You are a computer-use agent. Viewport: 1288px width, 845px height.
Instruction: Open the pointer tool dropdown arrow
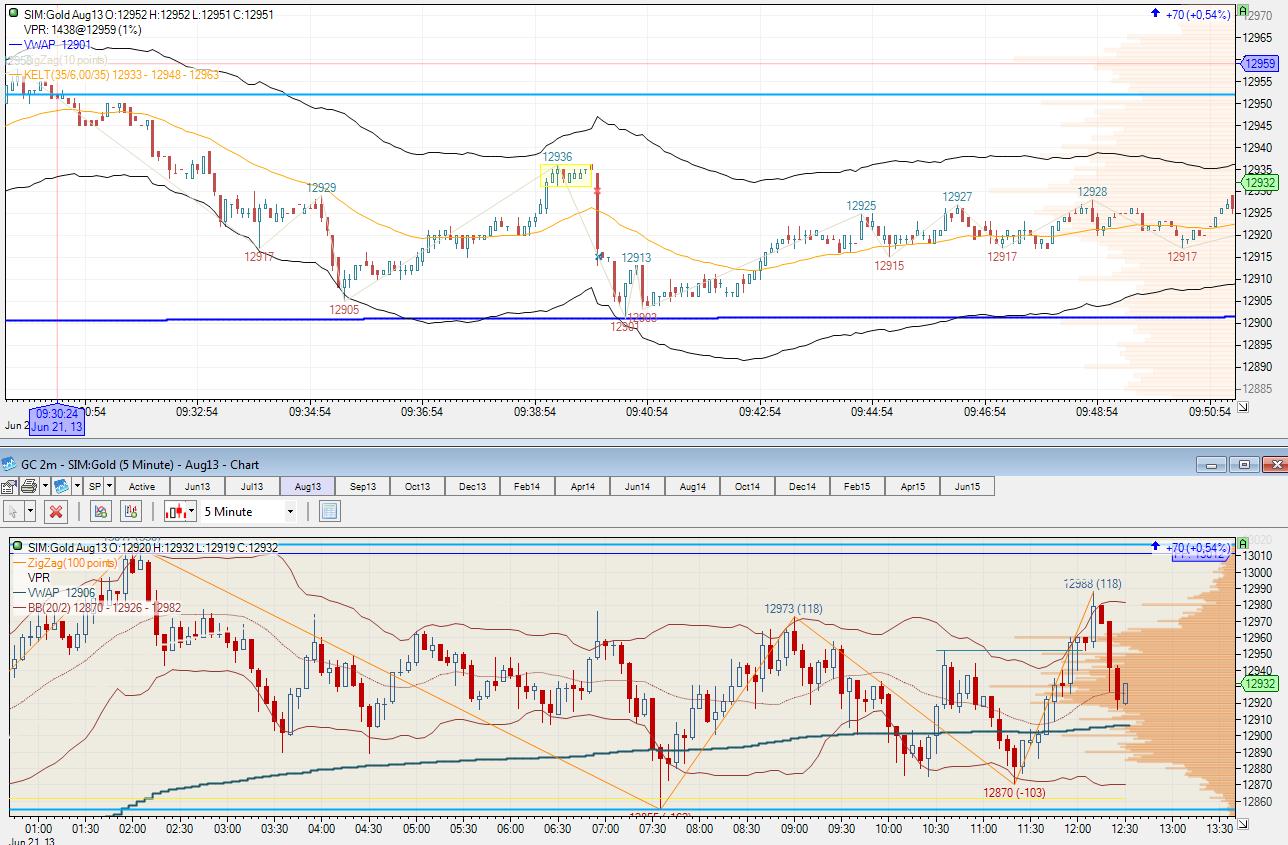click(30, 511)
